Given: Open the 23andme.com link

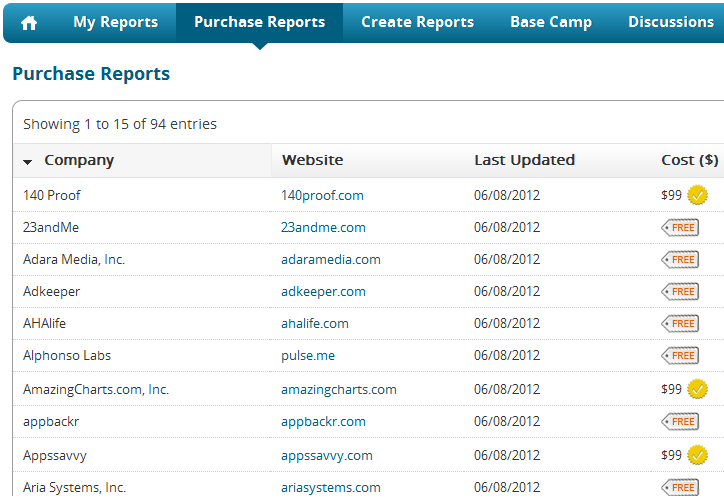Looking at the screenshot, I should [x=323, y=227].
